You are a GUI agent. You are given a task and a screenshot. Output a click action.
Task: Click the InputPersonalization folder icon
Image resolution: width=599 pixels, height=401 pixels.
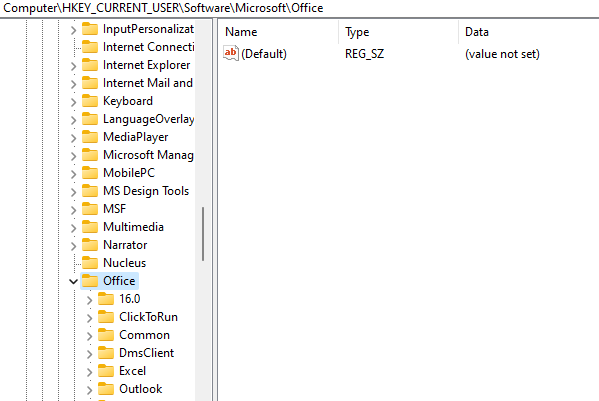click(90, 29)
